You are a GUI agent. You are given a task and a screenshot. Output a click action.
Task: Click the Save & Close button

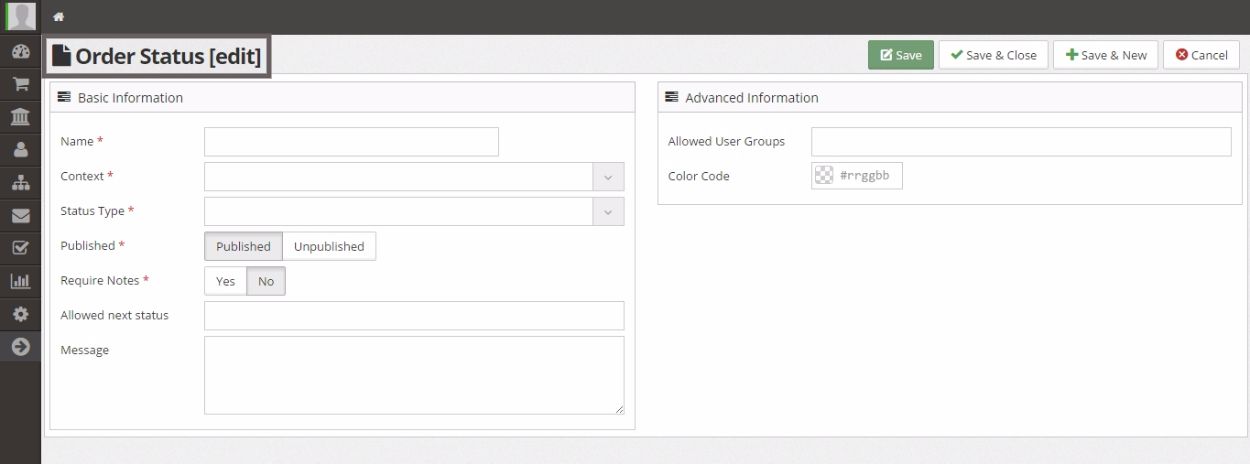point(993,55)
